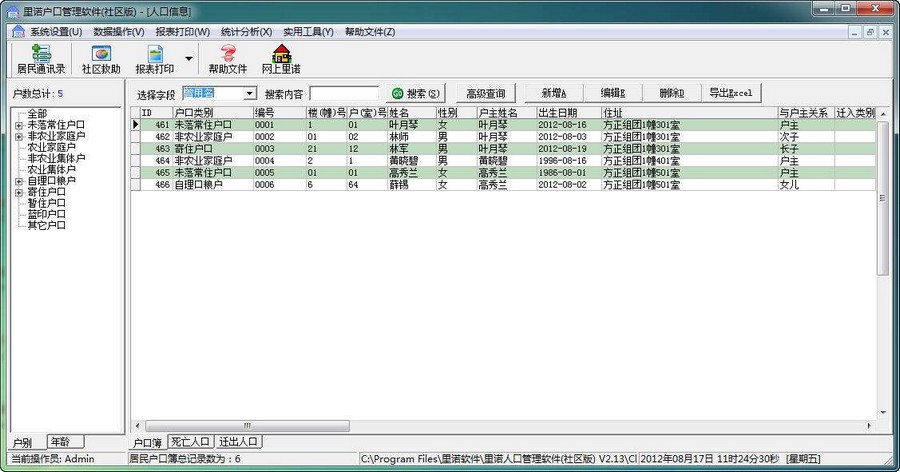Click the green GO 搜索 search button
Image resolution: width=900 pixels, height=472 pixels.
415,93
